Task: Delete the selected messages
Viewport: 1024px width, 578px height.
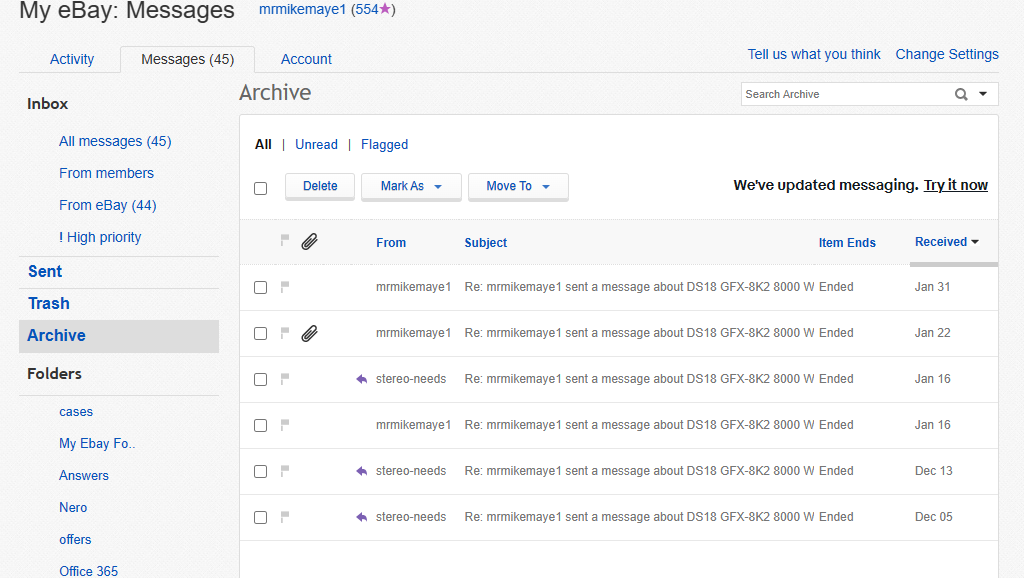Action: pos(320,186)
